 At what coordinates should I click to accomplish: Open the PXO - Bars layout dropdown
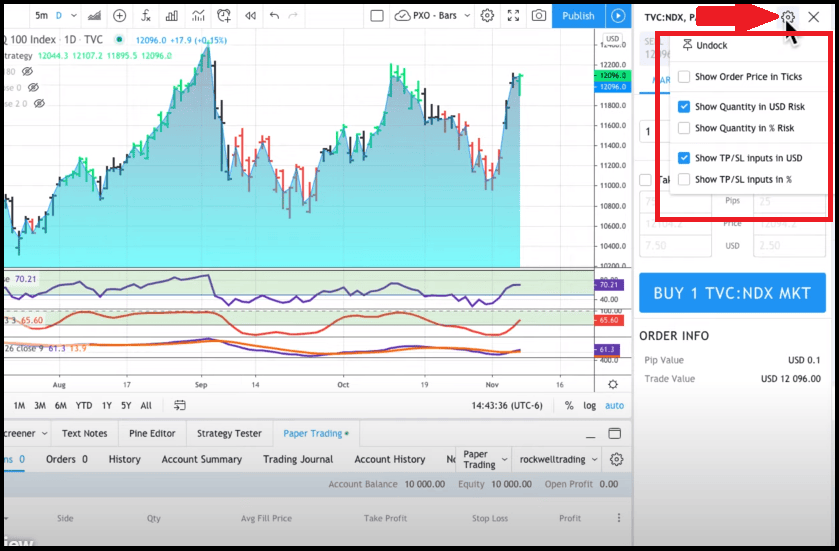pos(432,16)
